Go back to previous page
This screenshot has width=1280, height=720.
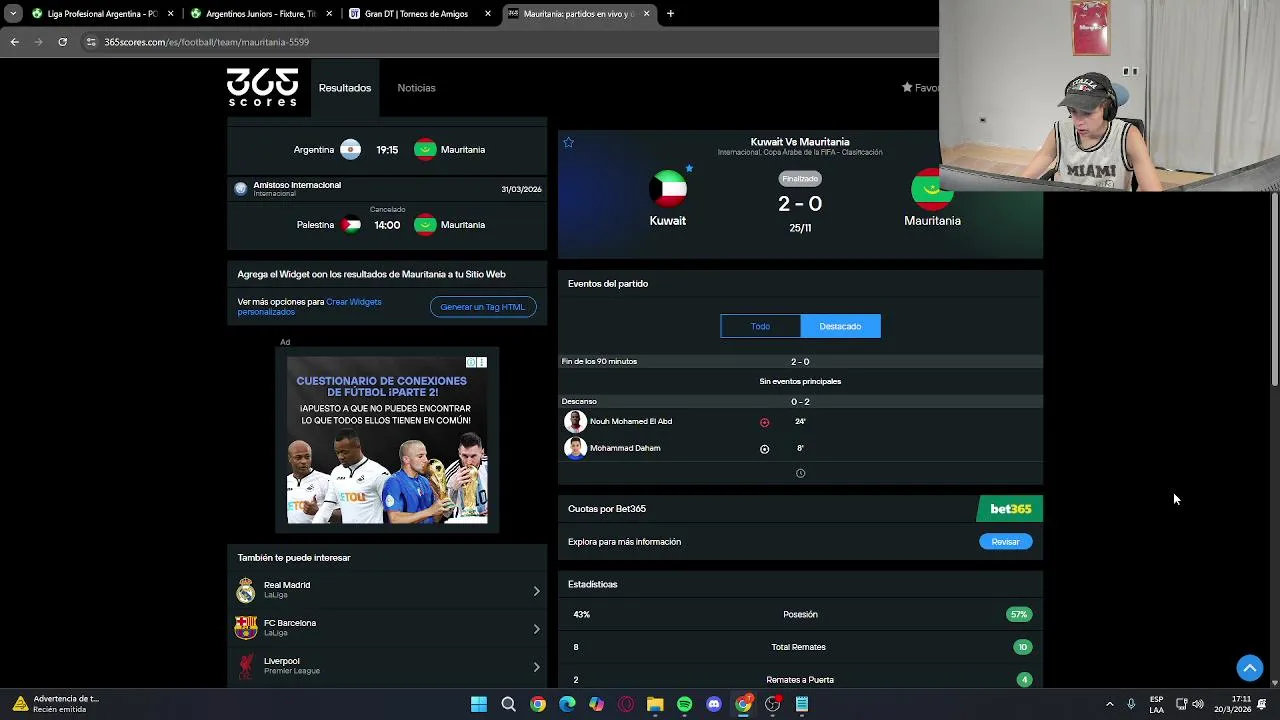tap(14, 42)
